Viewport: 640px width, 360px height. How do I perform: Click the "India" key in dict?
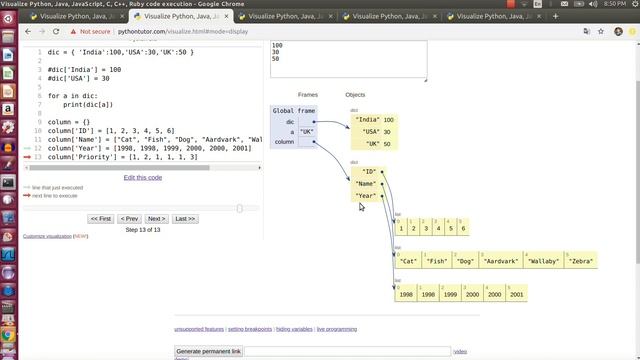coord(367,120)
